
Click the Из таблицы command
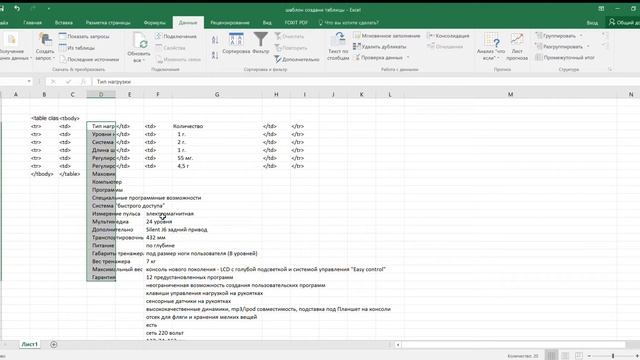coord(77,48)
